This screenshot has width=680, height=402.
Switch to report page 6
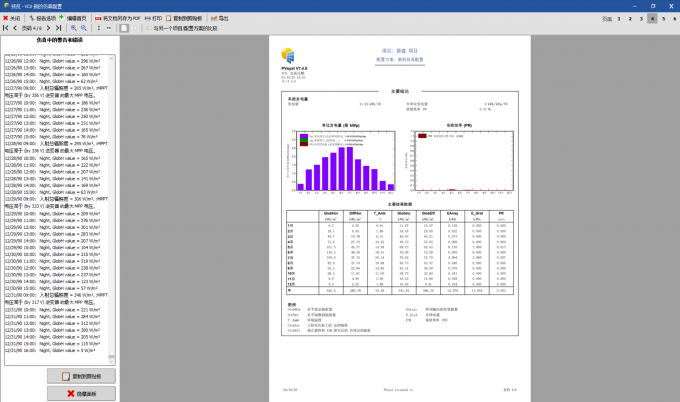[674, 19]
